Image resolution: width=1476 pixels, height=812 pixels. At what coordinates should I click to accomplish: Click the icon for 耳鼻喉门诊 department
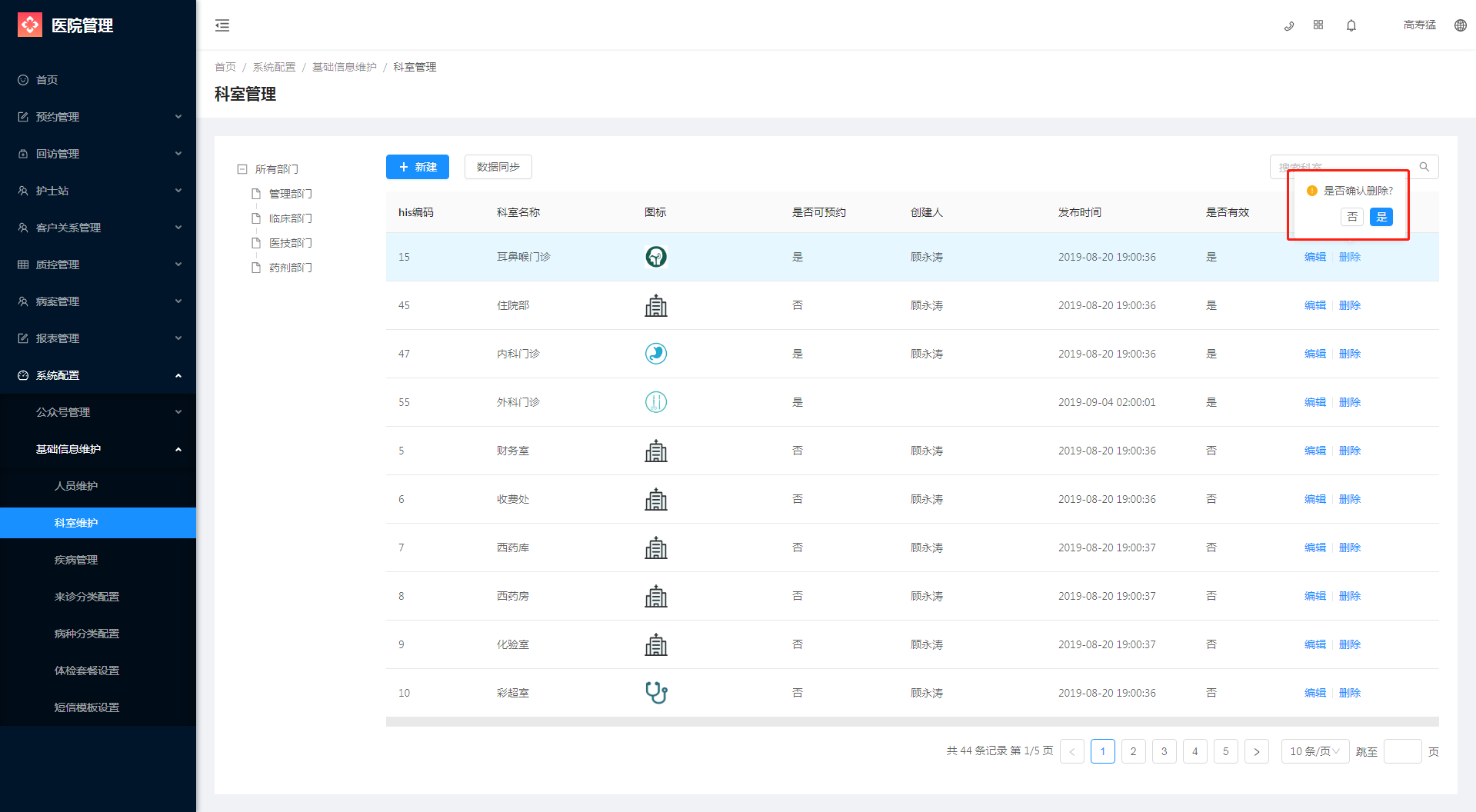[x=656, y=257]
